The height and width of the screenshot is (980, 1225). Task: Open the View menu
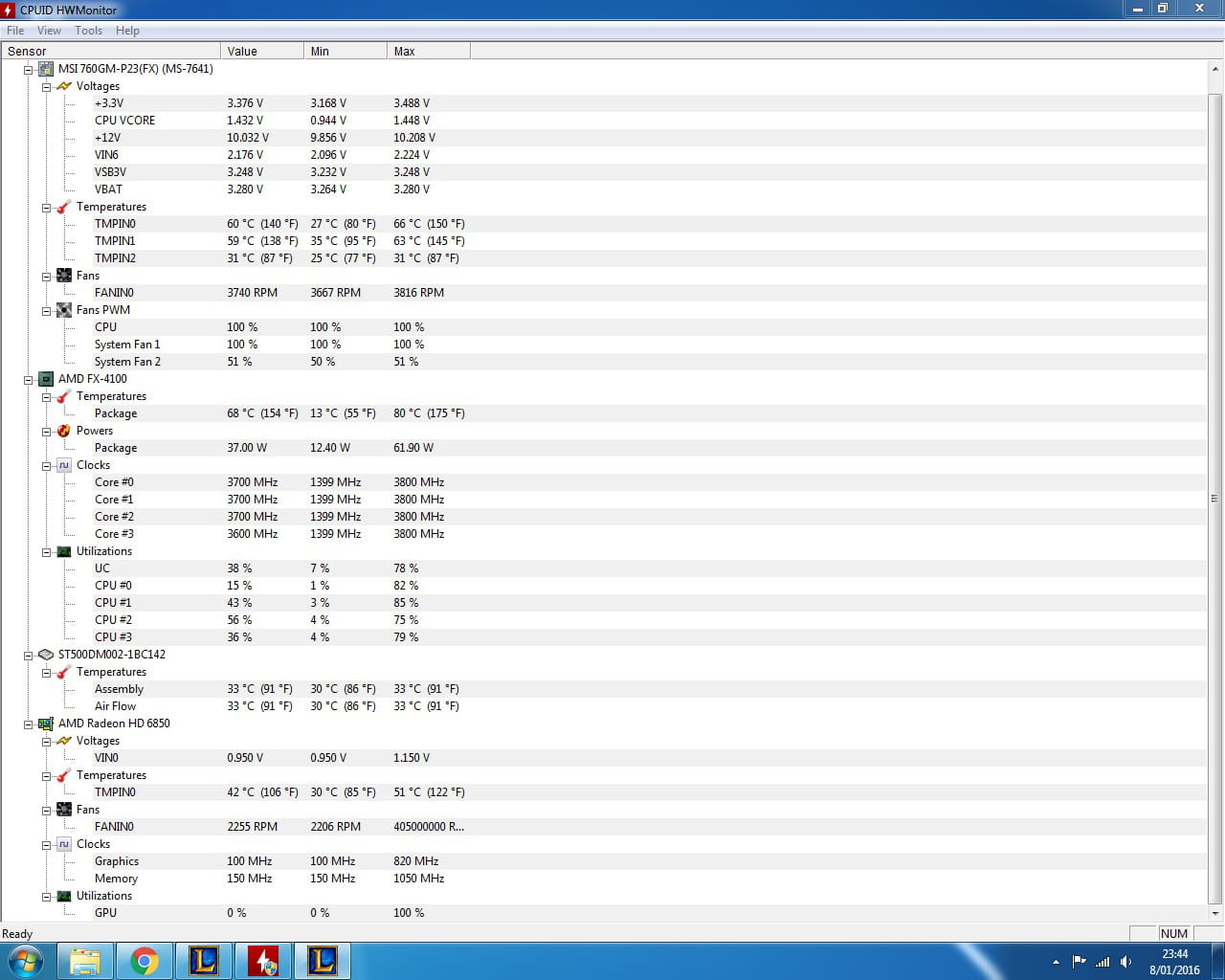pyautogui.click(x=49, y=31)
